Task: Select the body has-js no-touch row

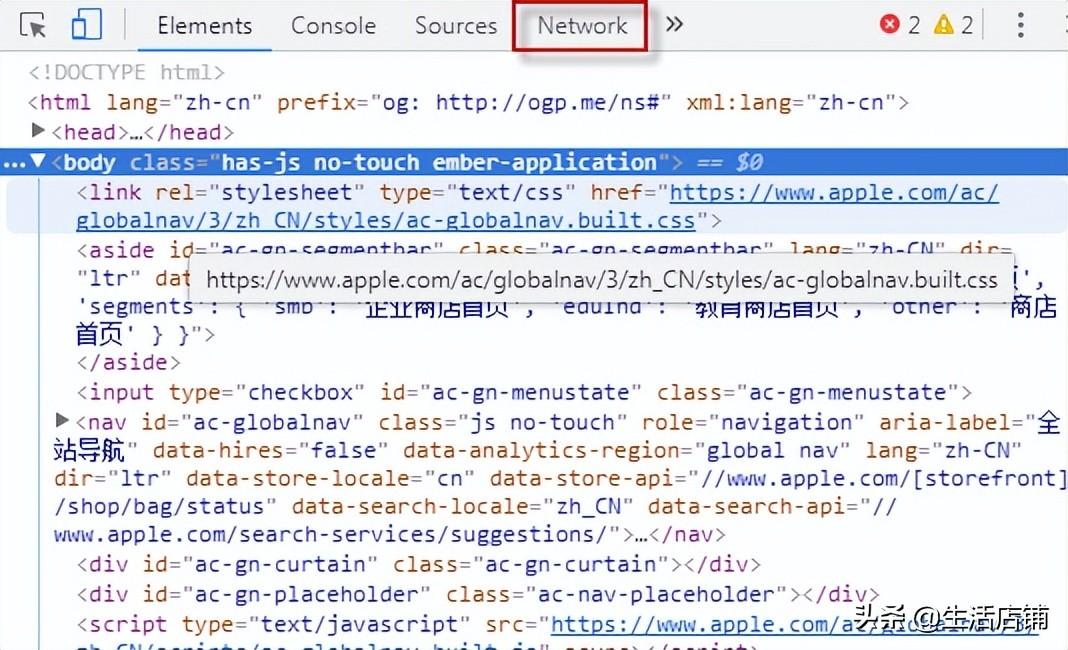Action: point(534,162)
